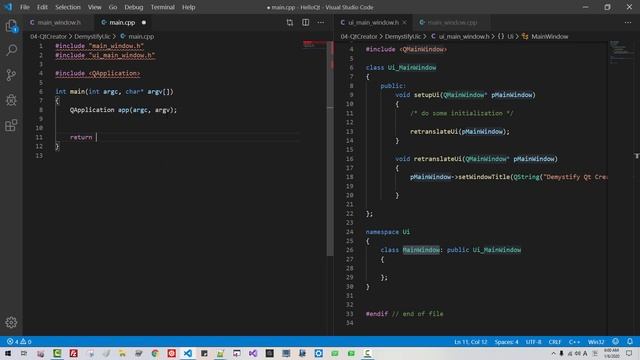Click the Split Editor Right icon

tap(305, 22)
